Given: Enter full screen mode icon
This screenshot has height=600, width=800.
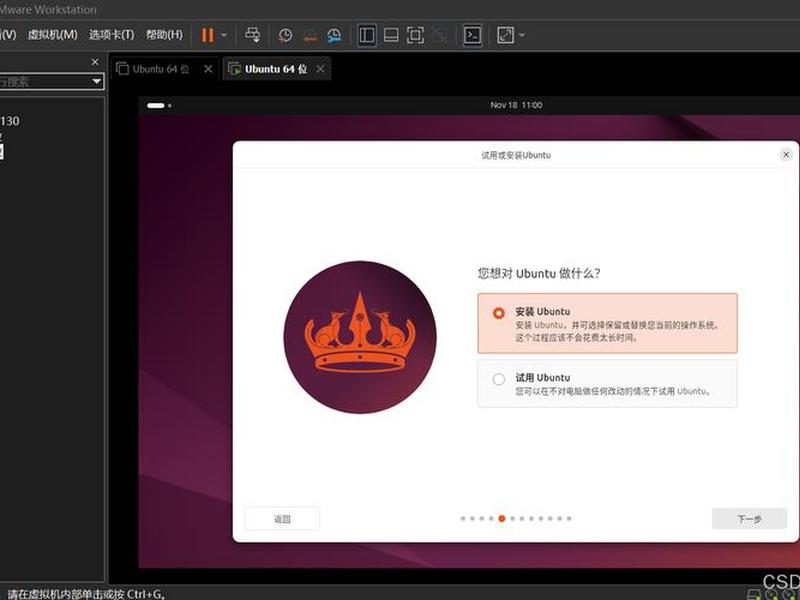Looking at the screenshot, I should (415, 35).
